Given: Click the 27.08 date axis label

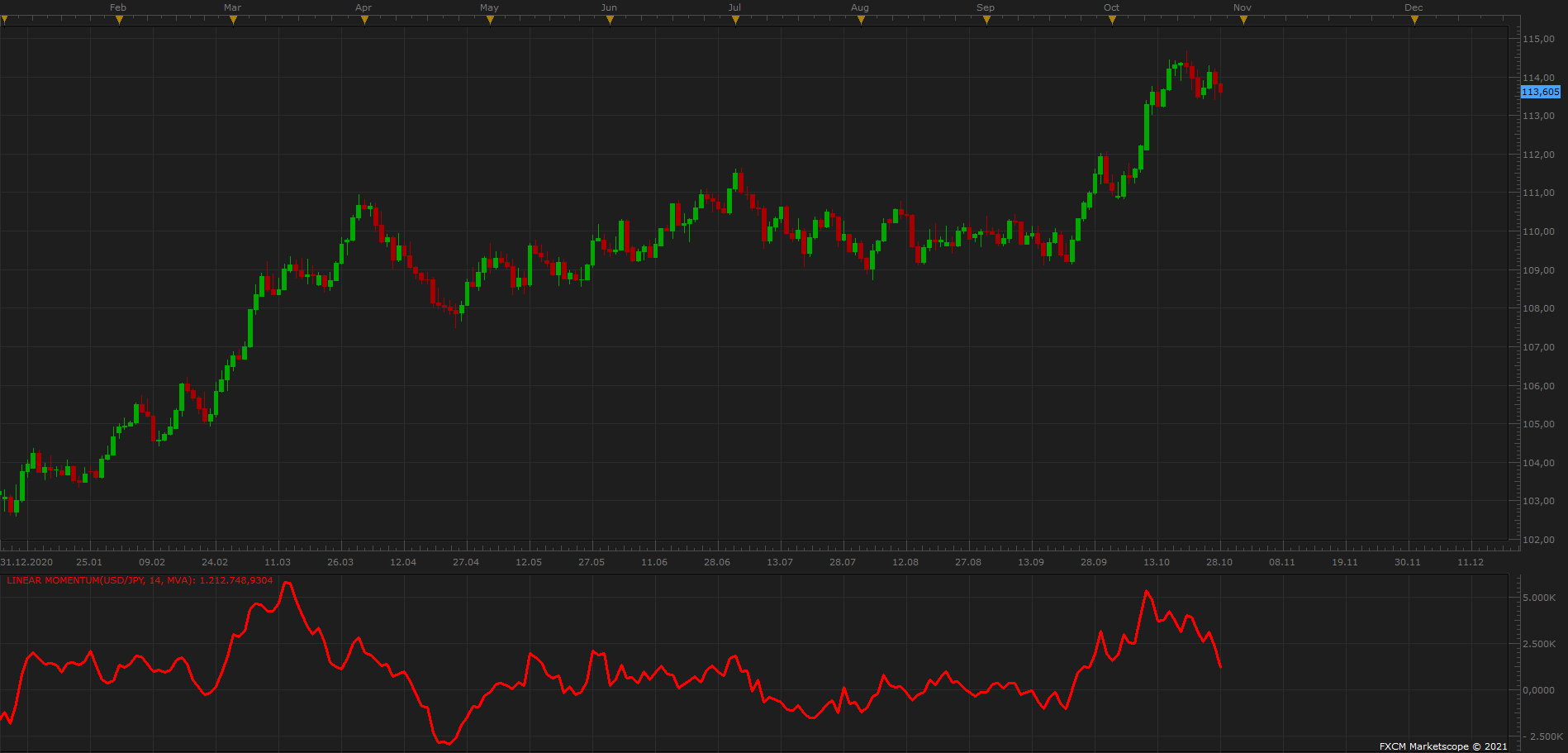Looking at the screenshot, I should point(968,562).
